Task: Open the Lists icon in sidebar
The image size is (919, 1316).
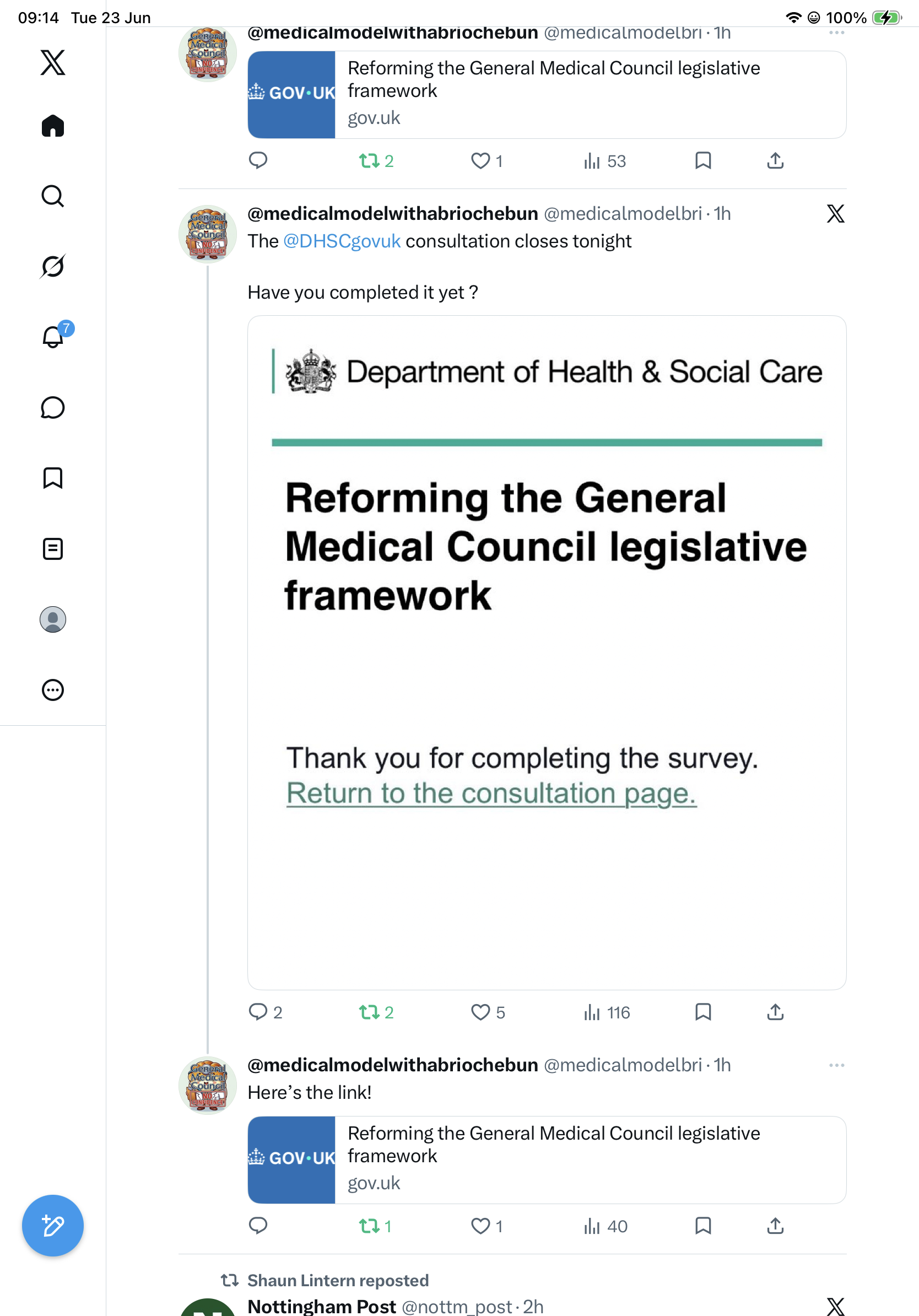Action: pos(53,548)
